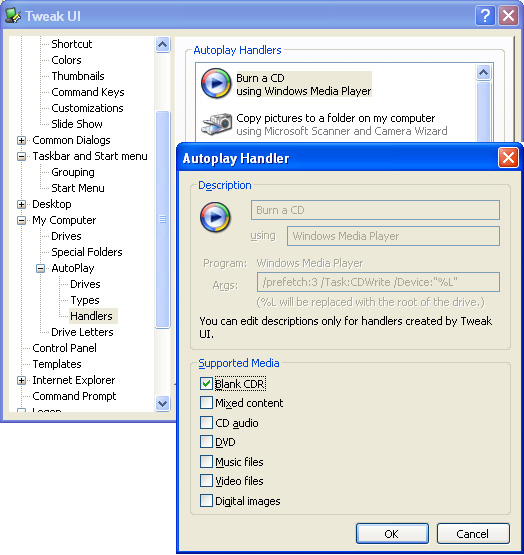Click the Tweak UI title bar app icon
Screen dimensions: 524x555
pos(13,16)
